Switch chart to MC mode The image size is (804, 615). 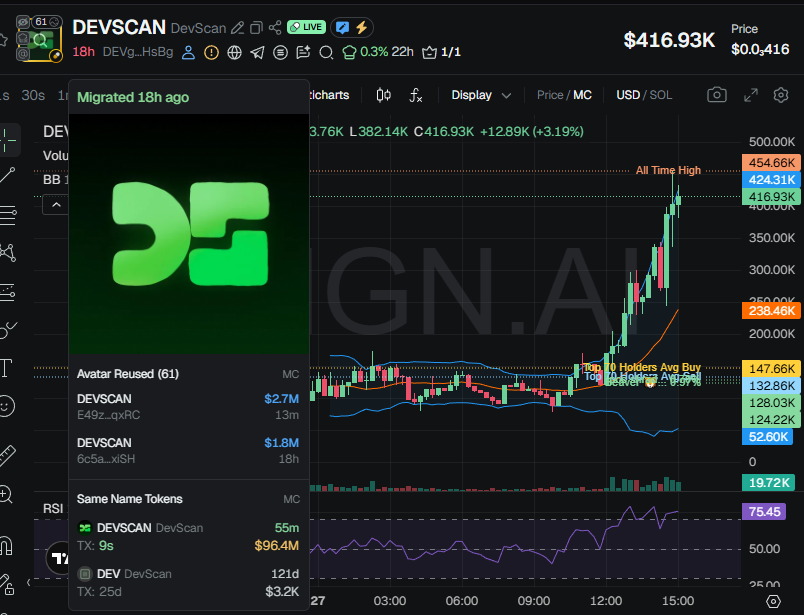582,95
